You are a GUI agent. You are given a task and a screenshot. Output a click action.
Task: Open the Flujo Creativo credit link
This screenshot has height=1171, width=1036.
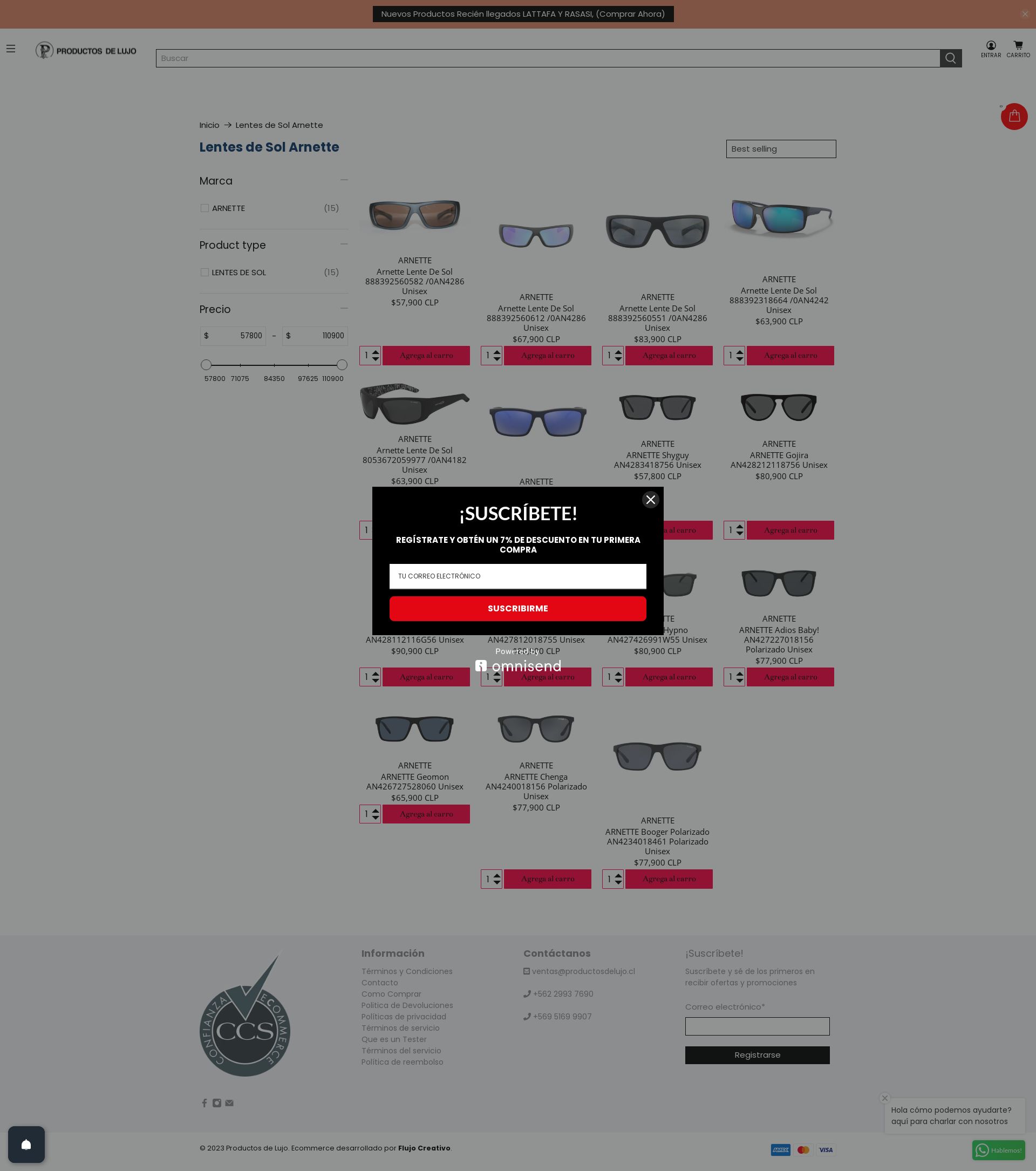424,1148
